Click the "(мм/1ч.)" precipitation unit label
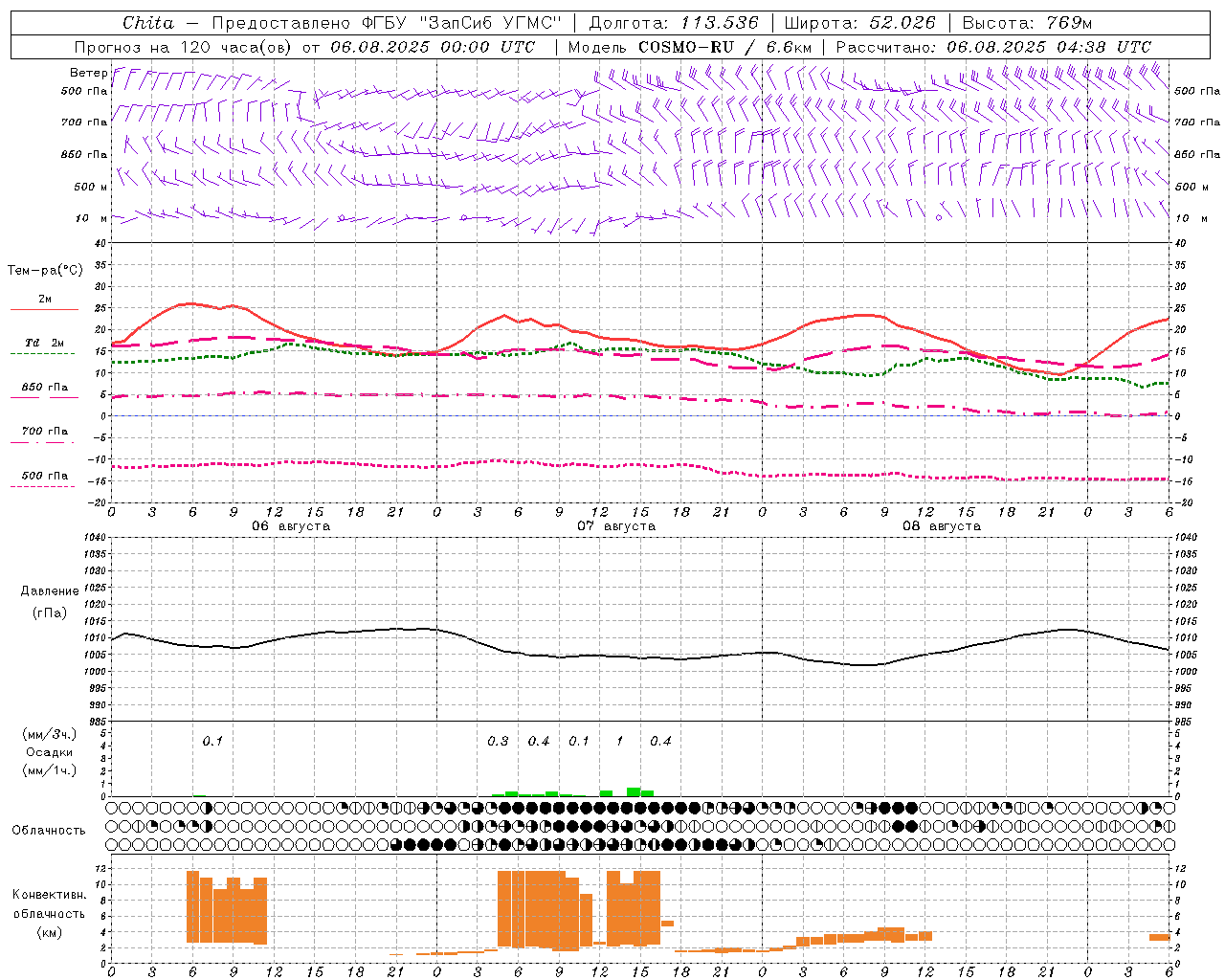This screenshot has width=1225, height=980. point(50,770)
